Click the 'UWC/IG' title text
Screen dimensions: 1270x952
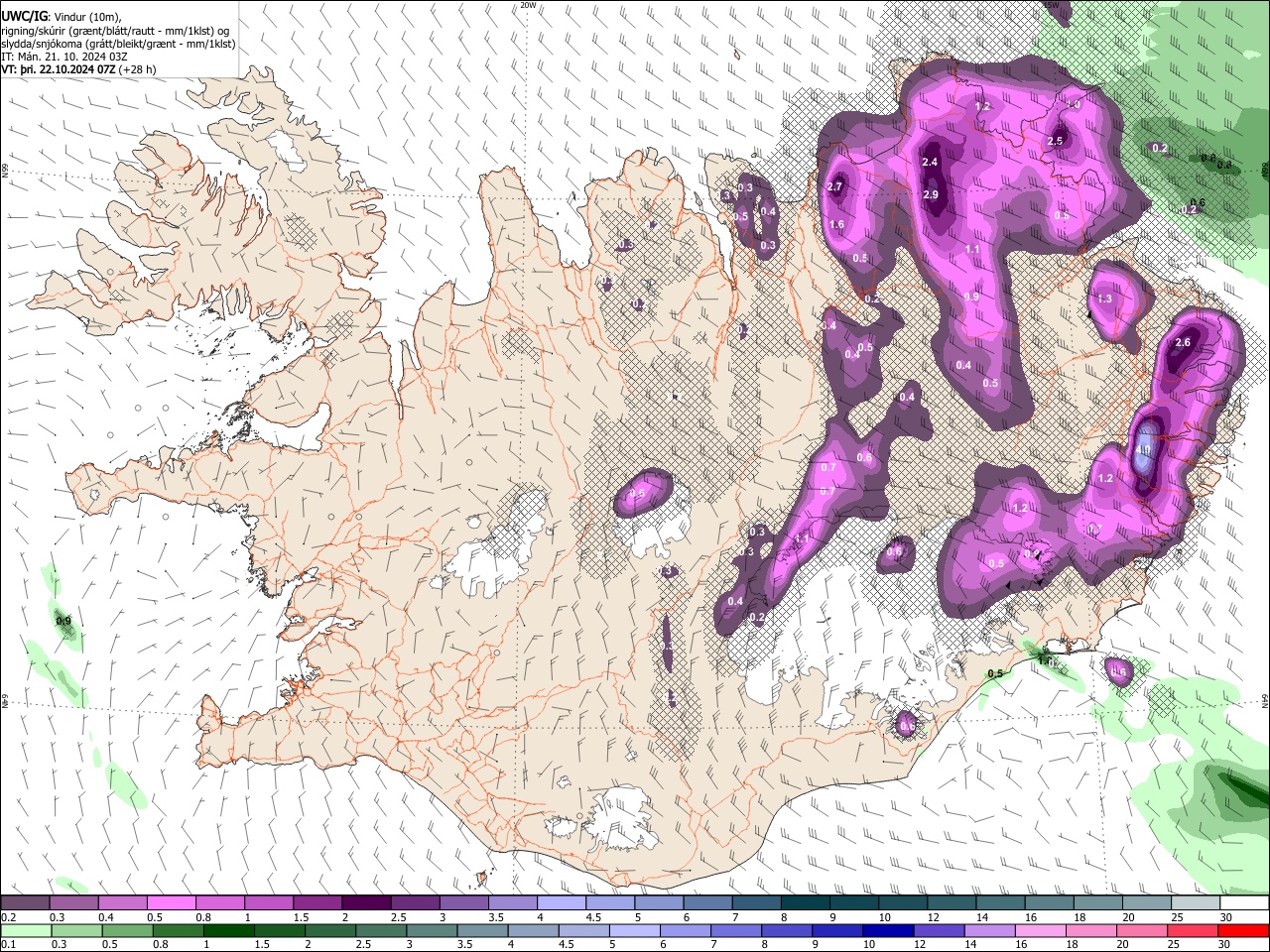[x=23, y=17]
